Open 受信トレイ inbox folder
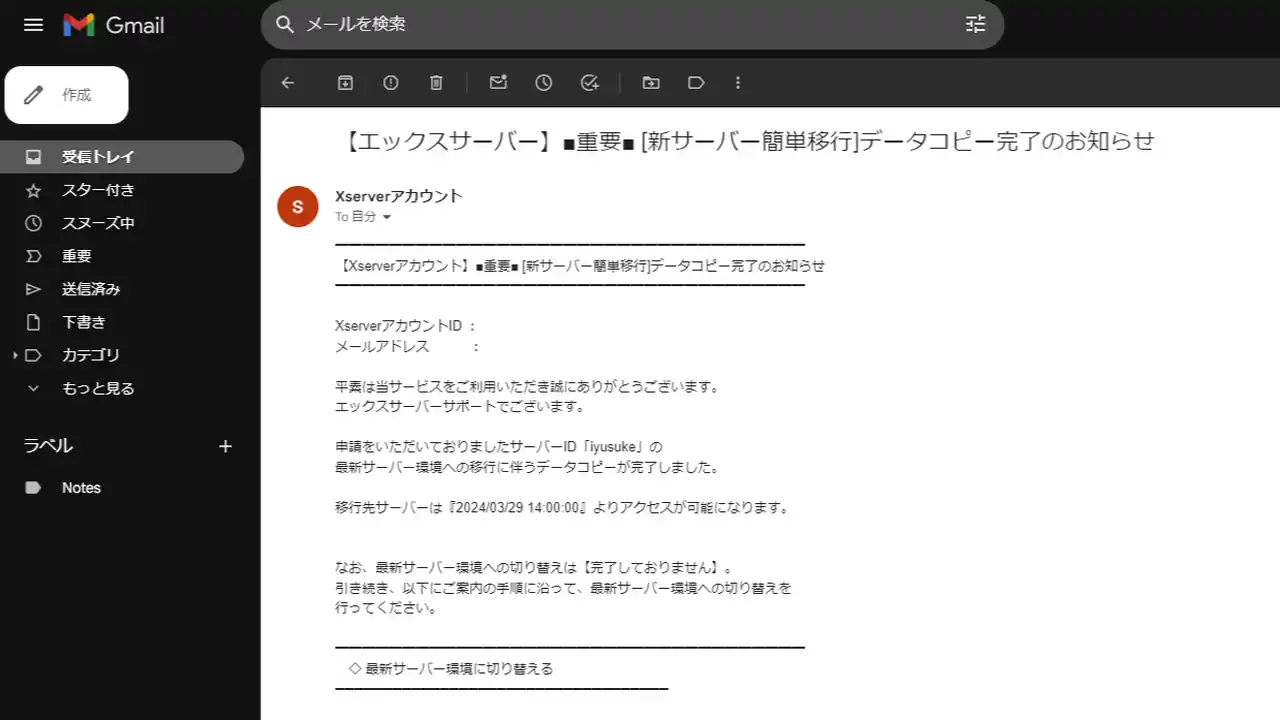 pos(122,157)
